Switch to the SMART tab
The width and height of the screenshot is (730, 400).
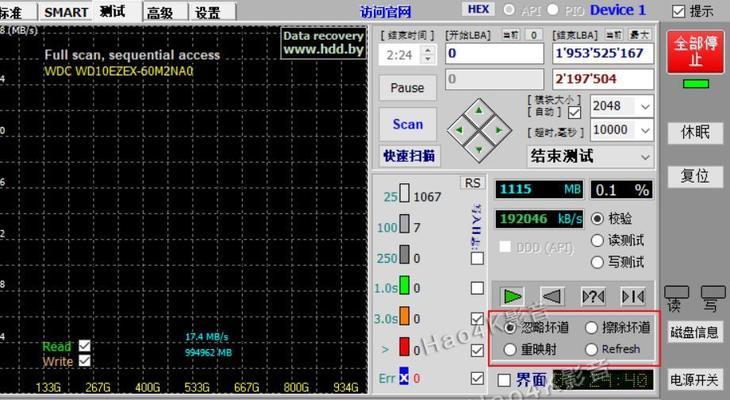(x=66, y=12)
